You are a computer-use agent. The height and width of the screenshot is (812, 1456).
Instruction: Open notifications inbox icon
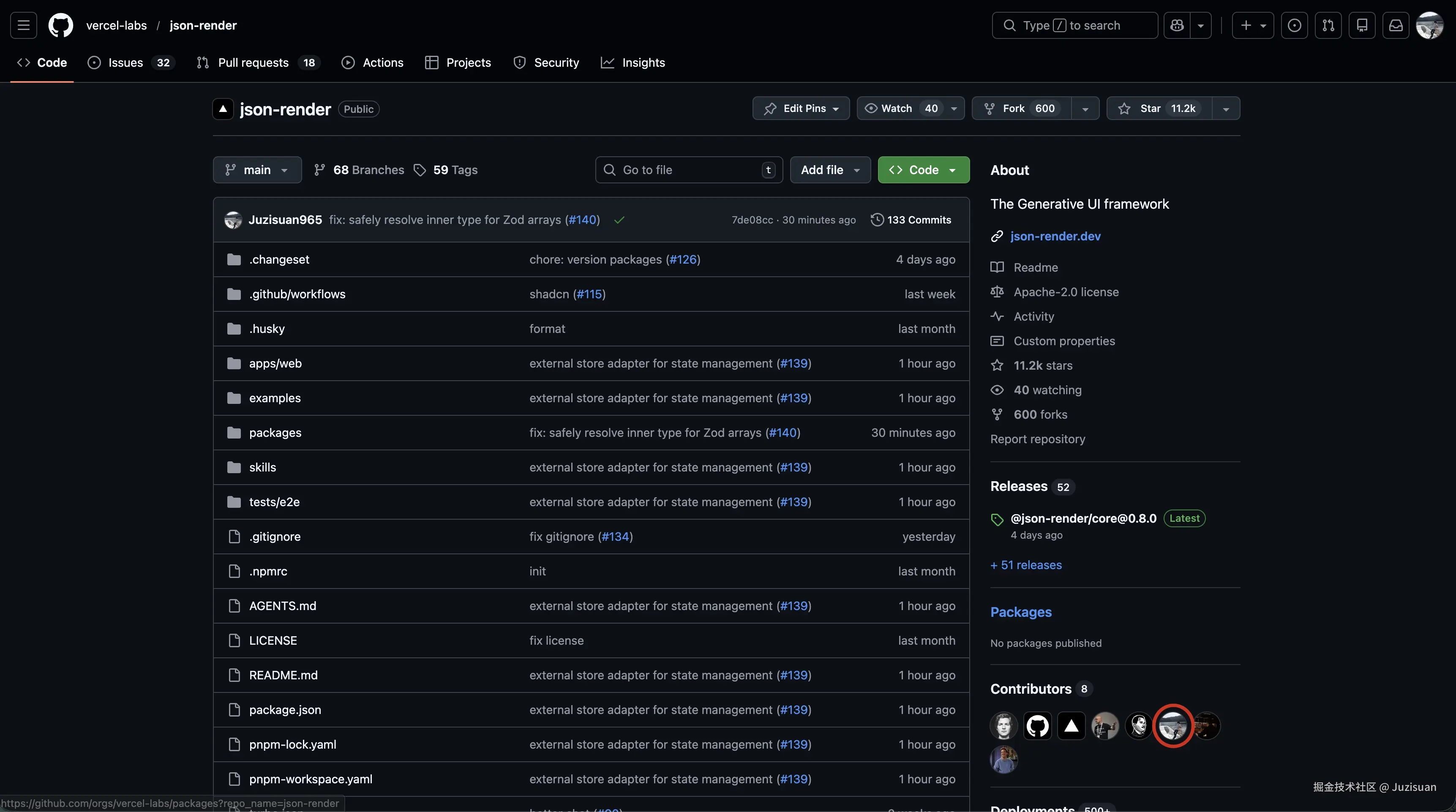click(1396, 25)
